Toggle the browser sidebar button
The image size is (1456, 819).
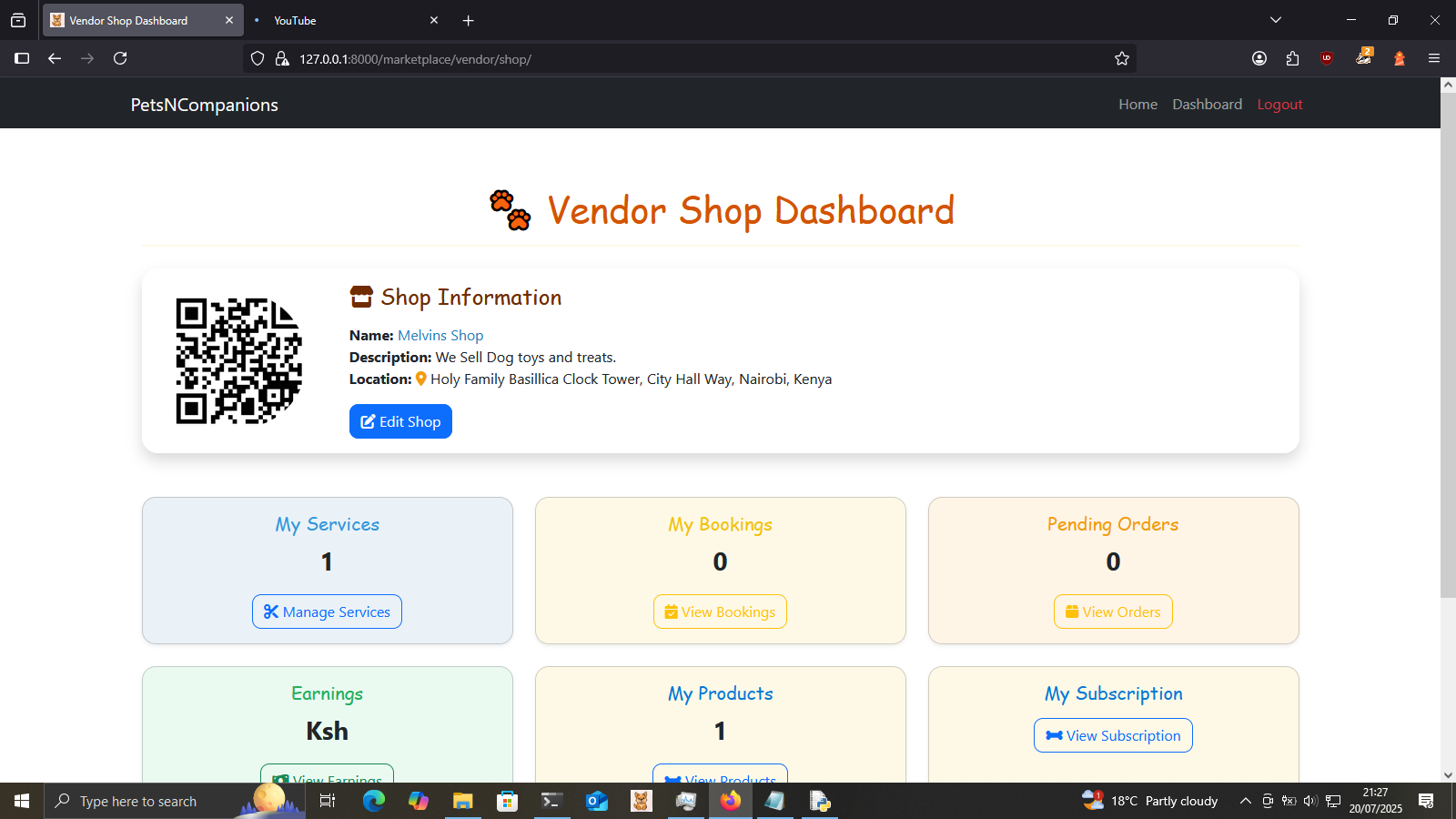coord(22,58)
